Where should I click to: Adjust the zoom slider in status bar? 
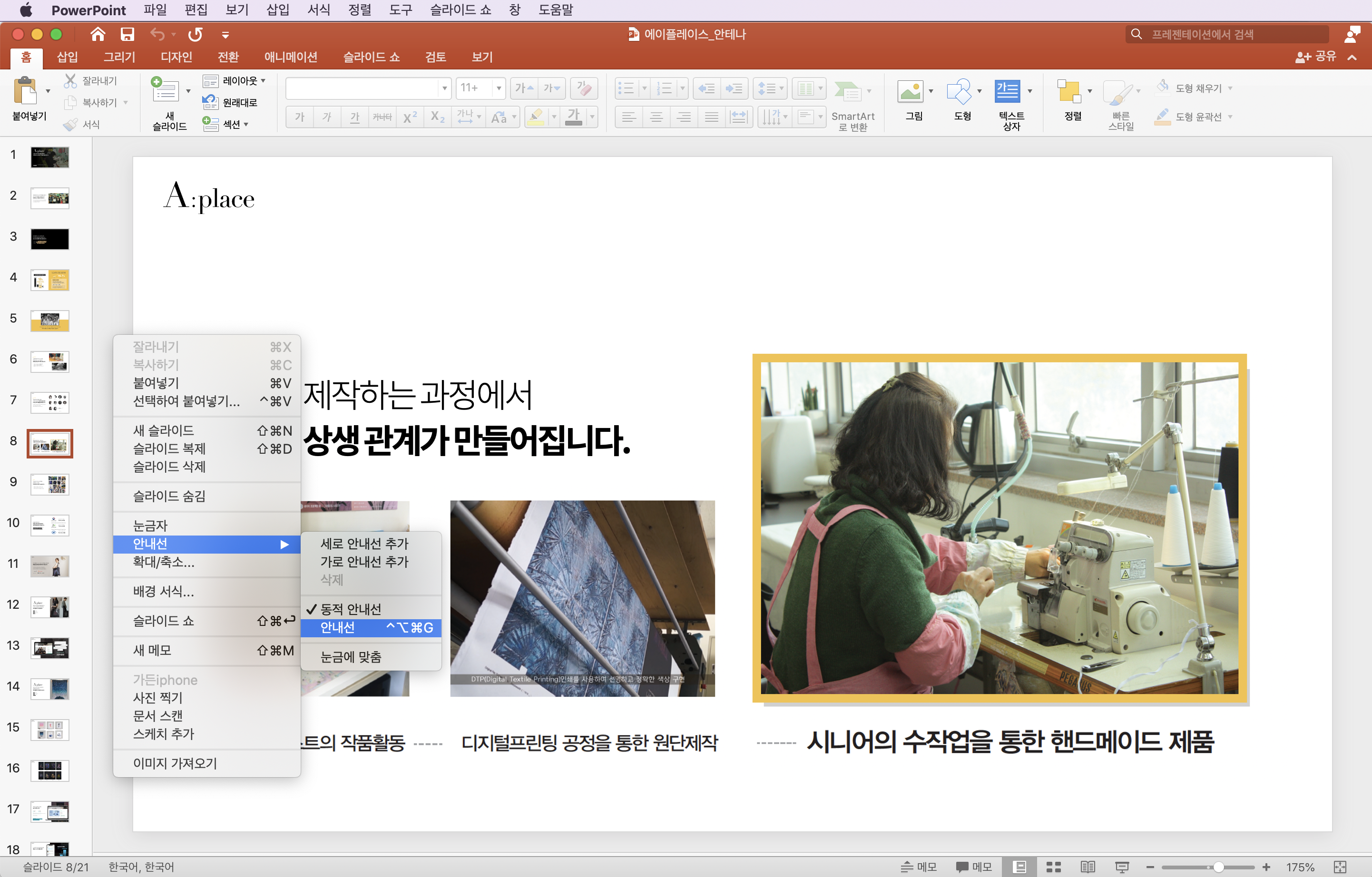(1218, 867)
